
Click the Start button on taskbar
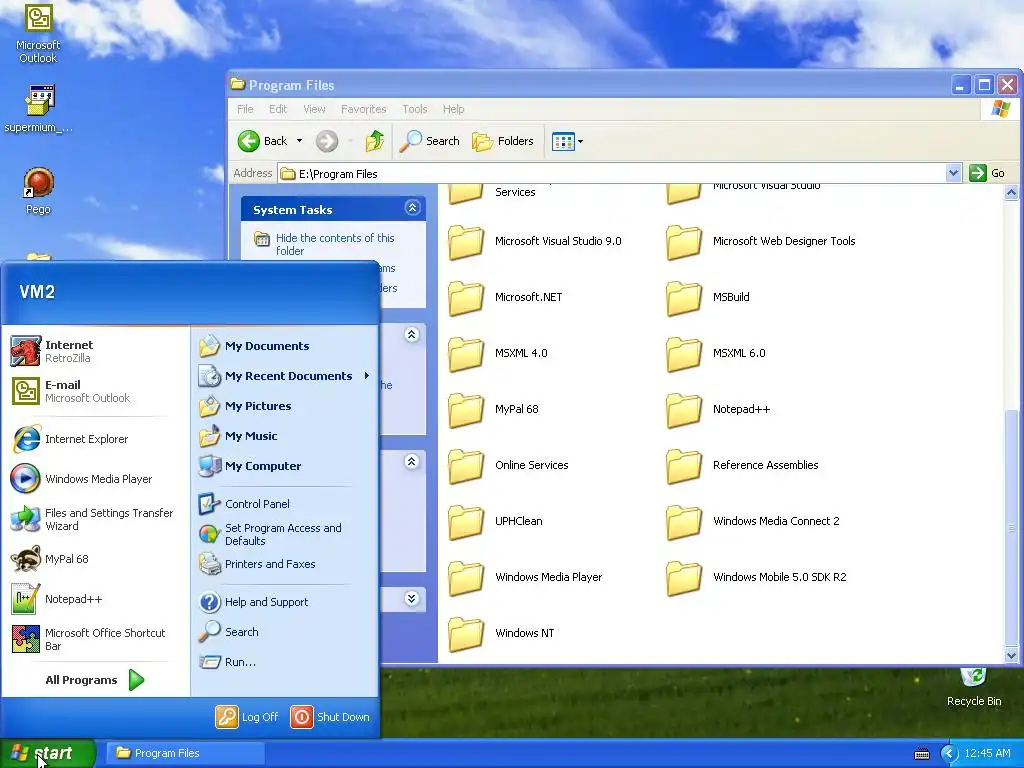point(48,753)
